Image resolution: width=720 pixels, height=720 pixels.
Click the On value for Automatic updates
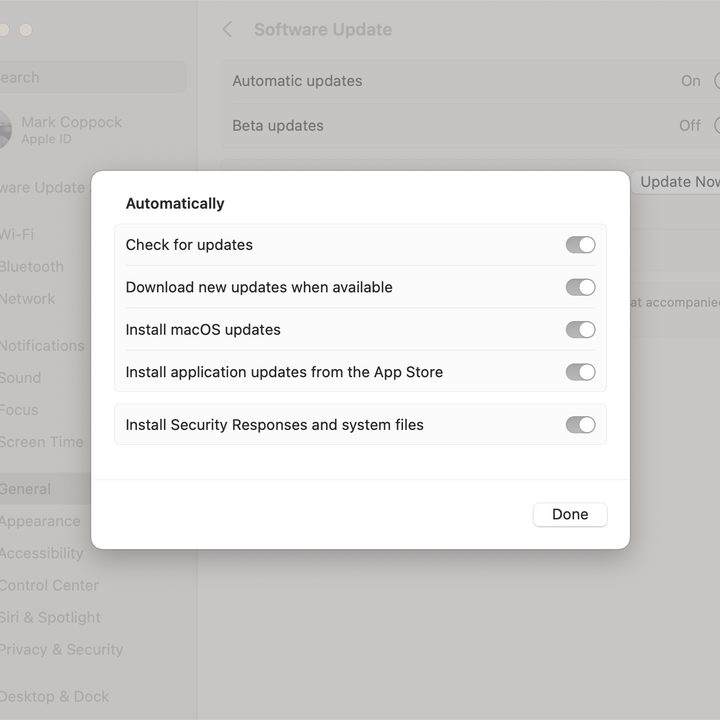[691, 81]
